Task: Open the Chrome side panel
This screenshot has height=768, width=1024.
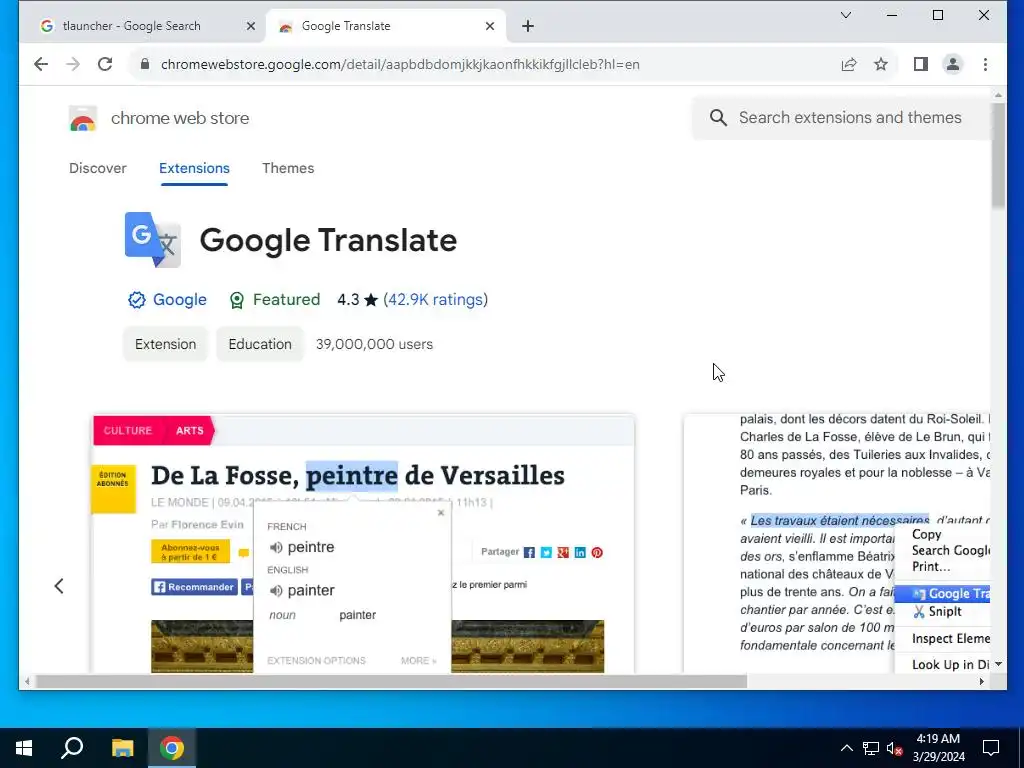Action: [x=921, y=64]
